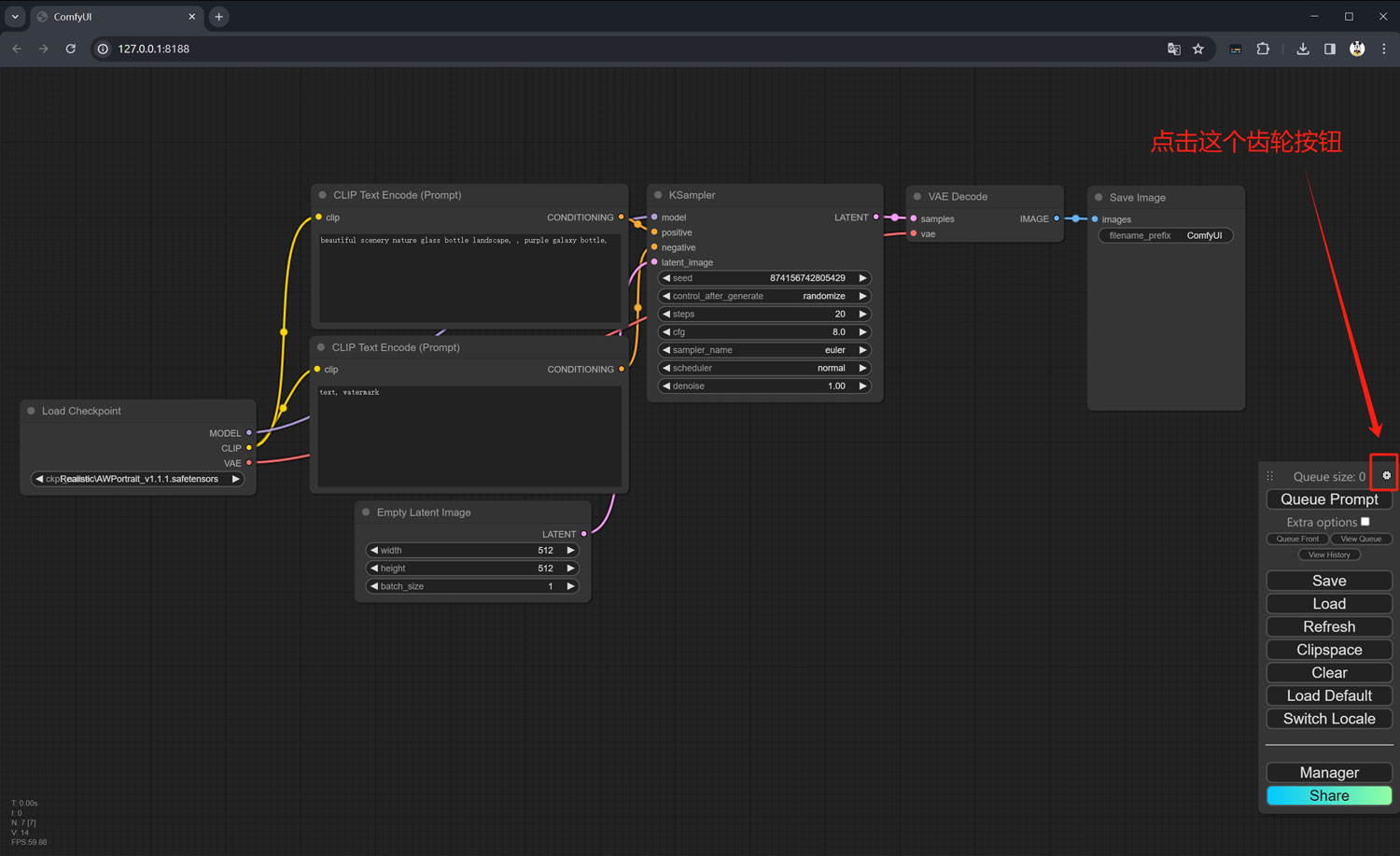This screenshot has width=1400, height=856.
Task: Click the Queue Prompt button
Action: [x=1329, y=499]
